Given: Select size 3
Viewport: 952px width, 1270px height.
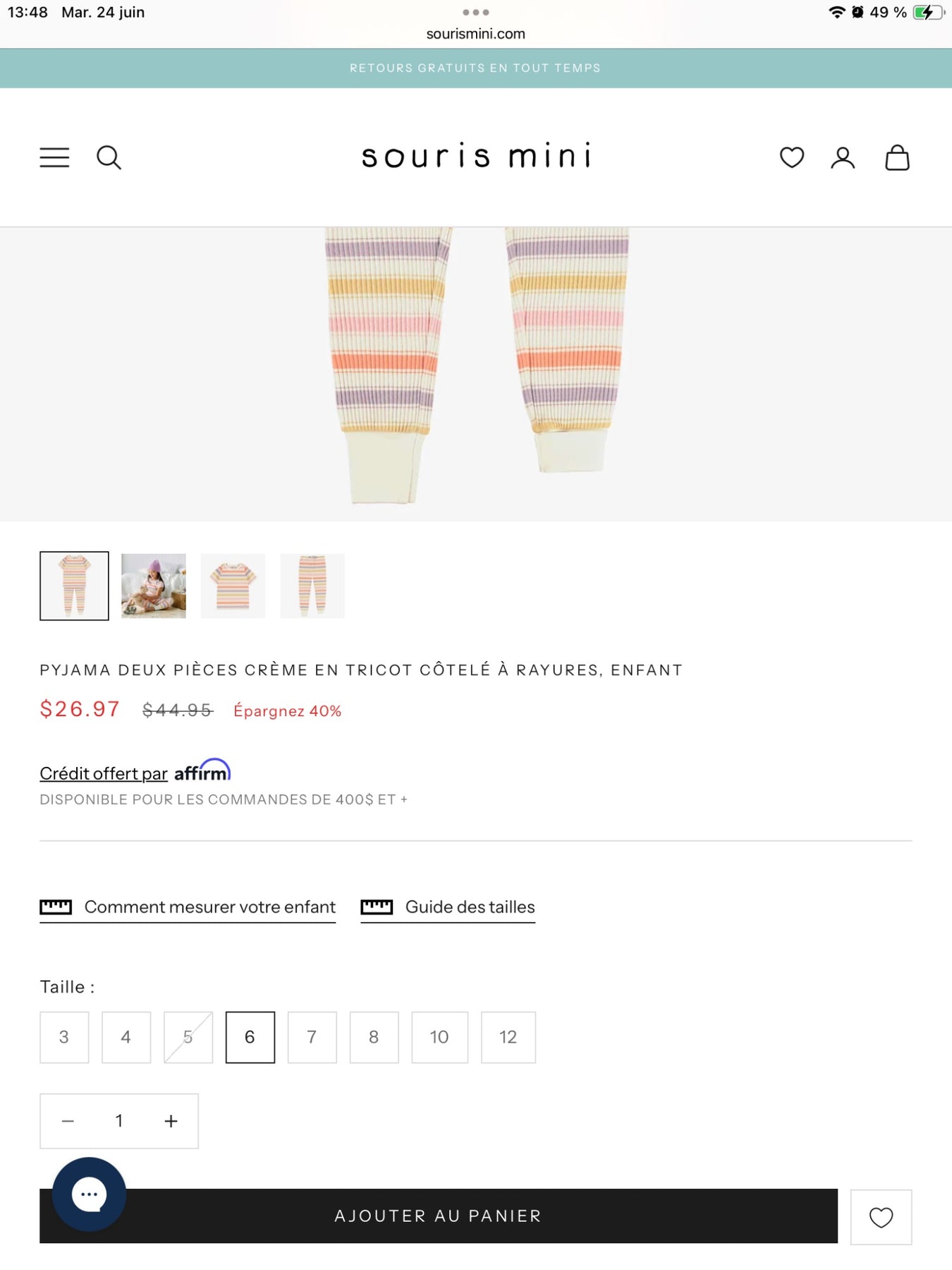Looking at the screenshot, I should [x=64, y=1037].
